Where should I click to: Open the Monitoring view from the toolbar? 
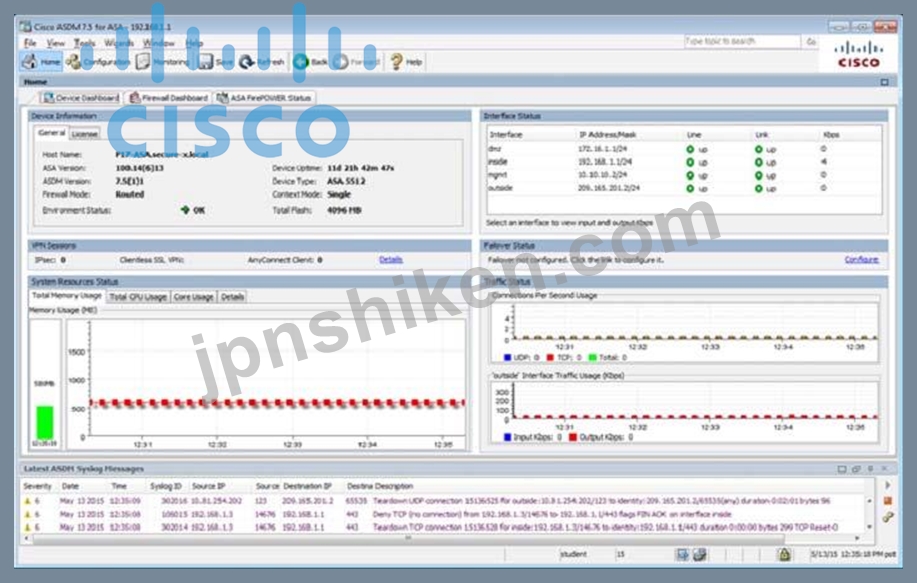coord(162,61)
